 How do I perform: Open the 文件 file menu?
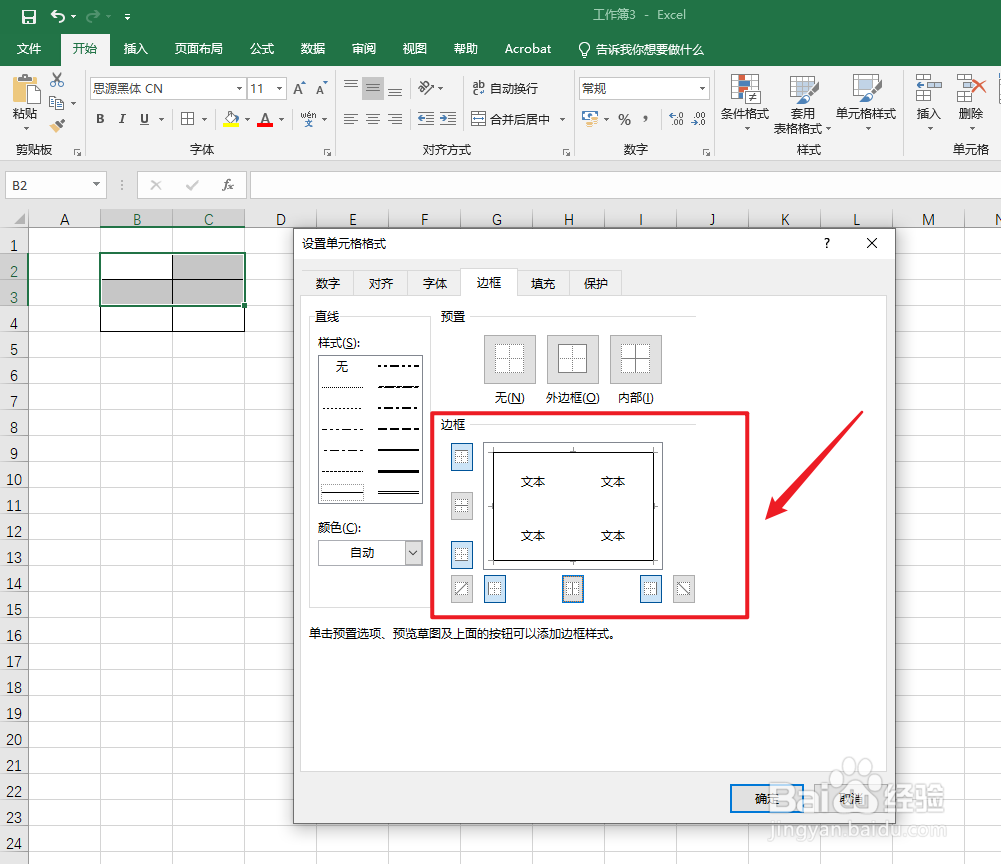click(x=29, y=49)
